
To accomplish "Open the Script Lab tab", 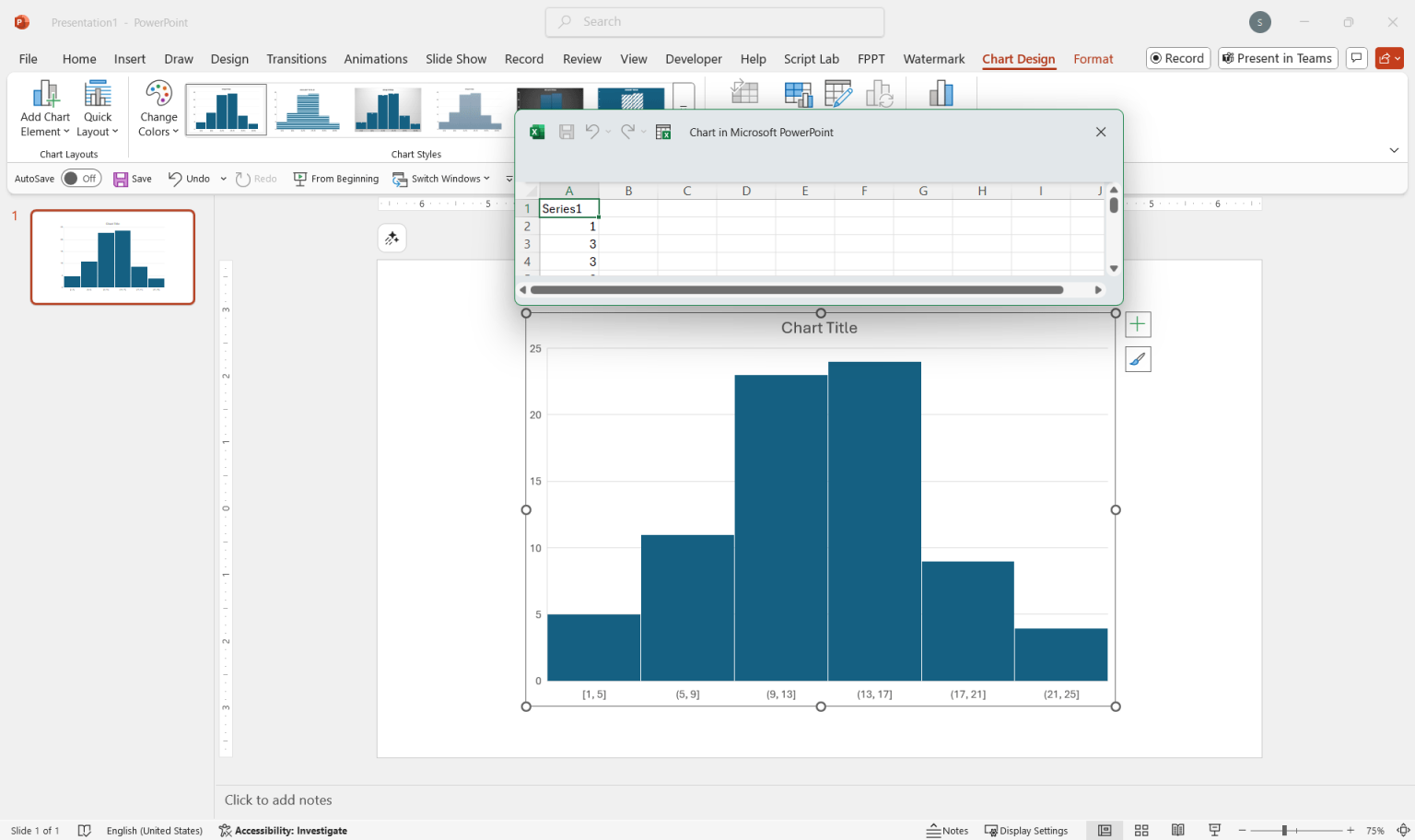I will [811, 58].
